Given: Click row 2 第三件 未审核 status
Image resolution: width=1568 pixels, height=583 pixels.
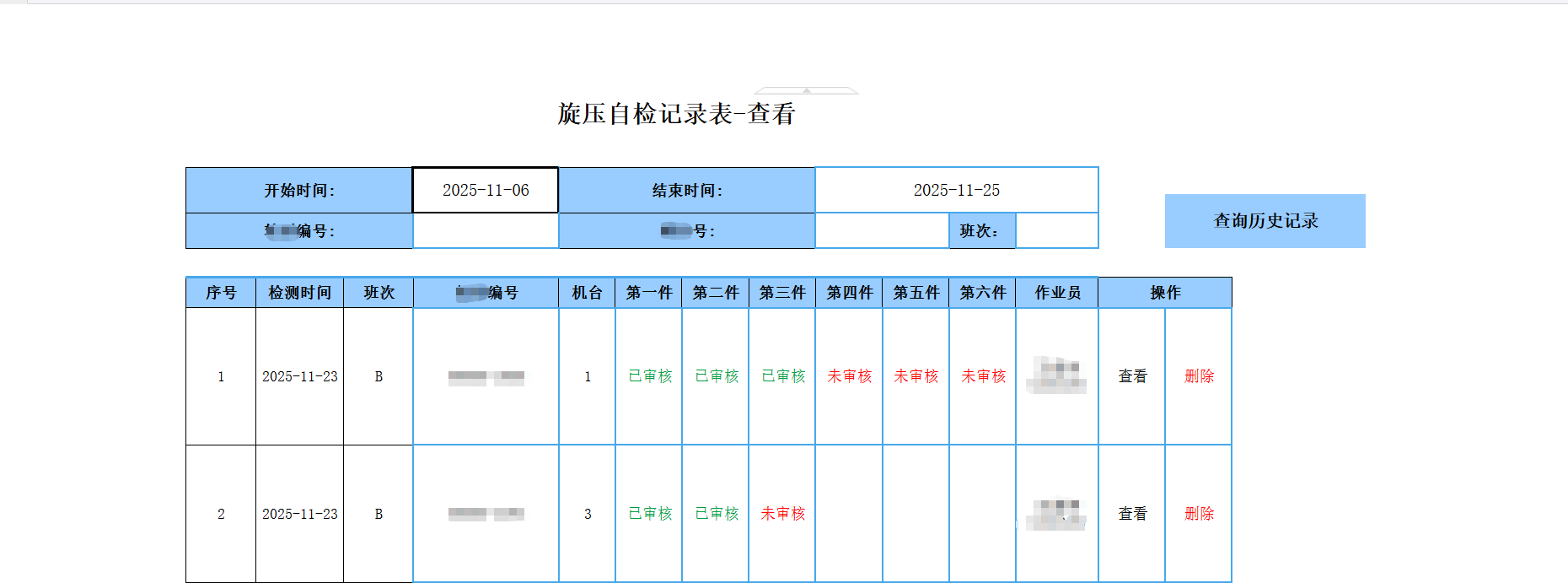Looking at the screenshot, I should pos(782,514).
